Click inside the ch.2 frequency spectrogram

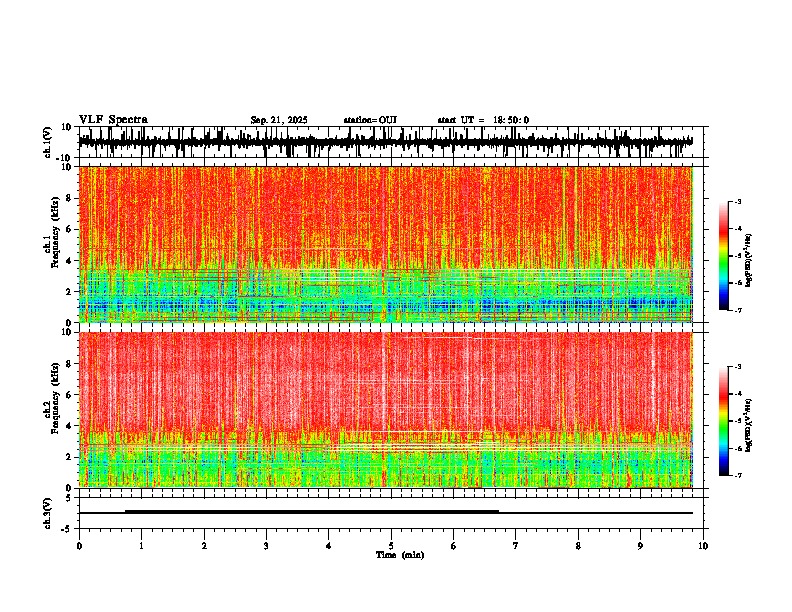pos(386,410)
